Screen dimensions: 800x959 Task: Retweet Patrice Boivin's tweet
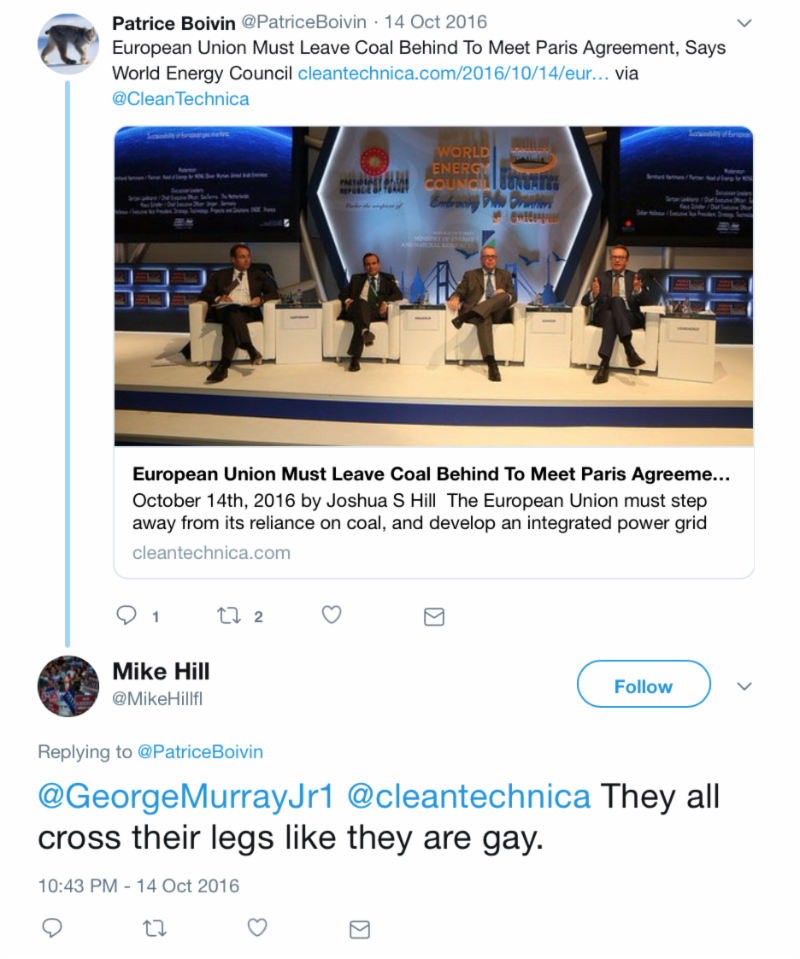click(x=229, y=615)
